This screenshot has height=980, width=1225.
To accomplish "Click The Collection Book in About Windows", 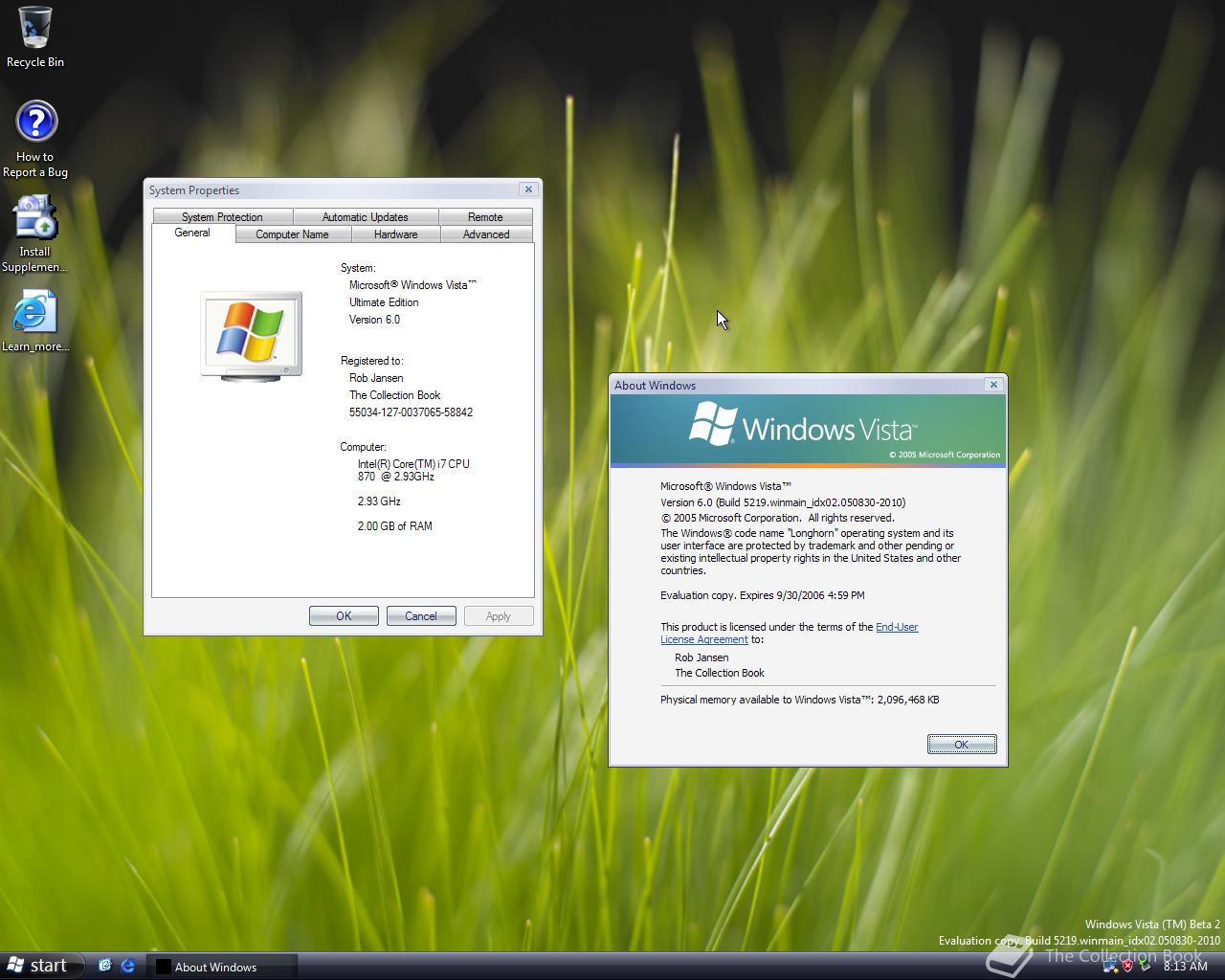I will [x=720, y=673].
